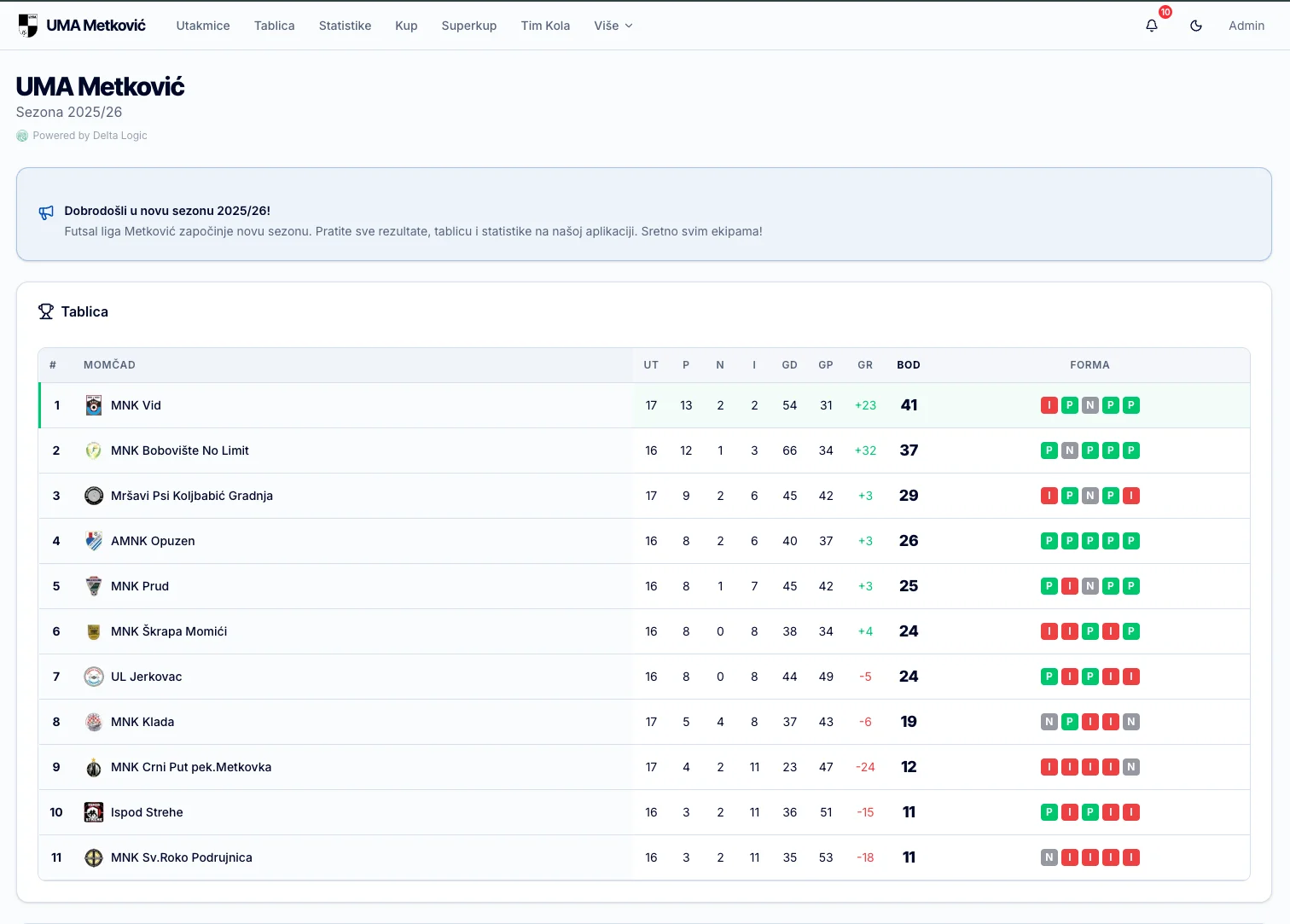Click the Ispod Strehe team crest

click(x=94, y=812)
